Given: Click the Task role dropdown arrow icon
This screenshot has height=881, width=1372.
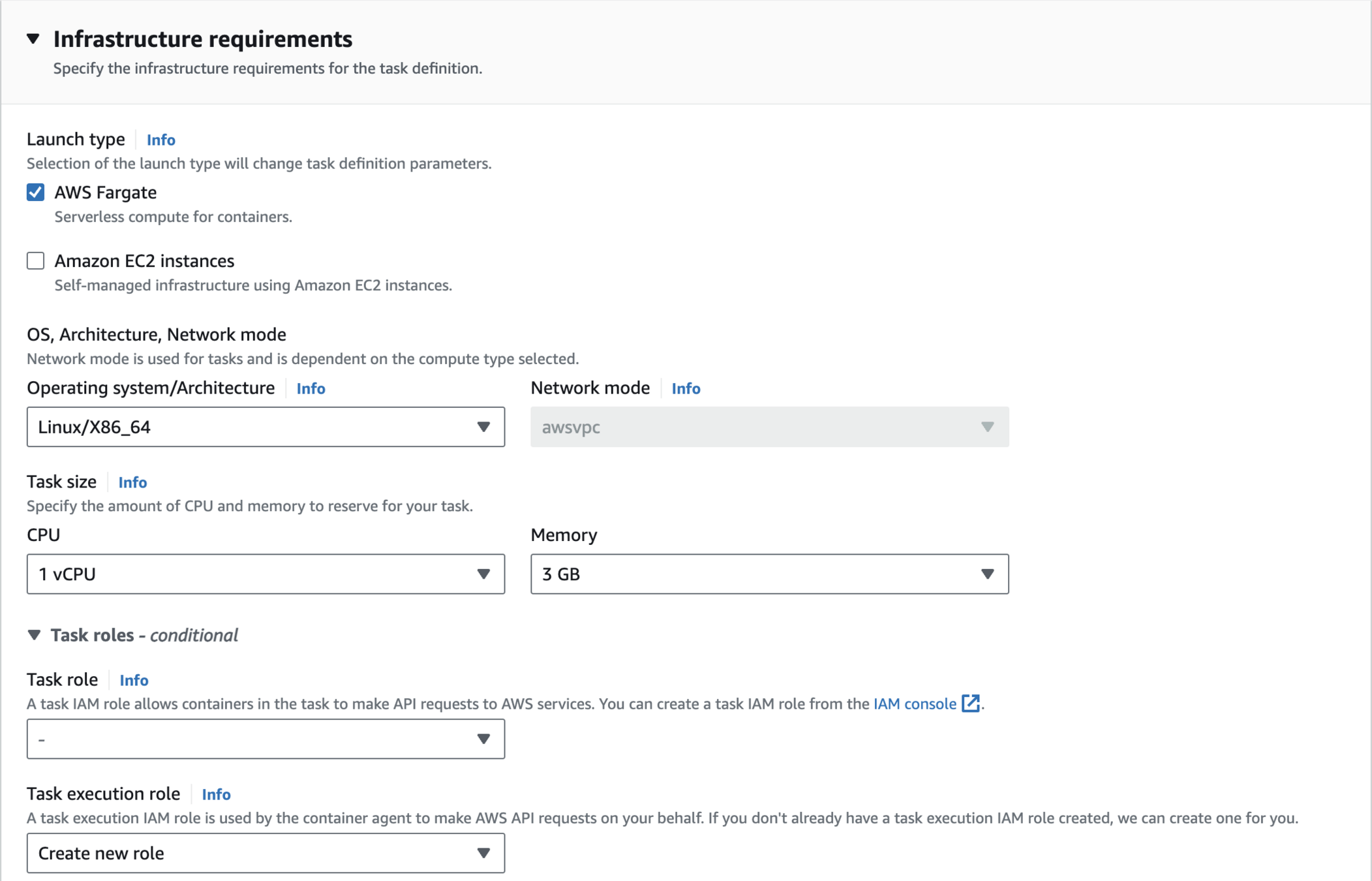Looking at the screenshot, I should 483,739.
